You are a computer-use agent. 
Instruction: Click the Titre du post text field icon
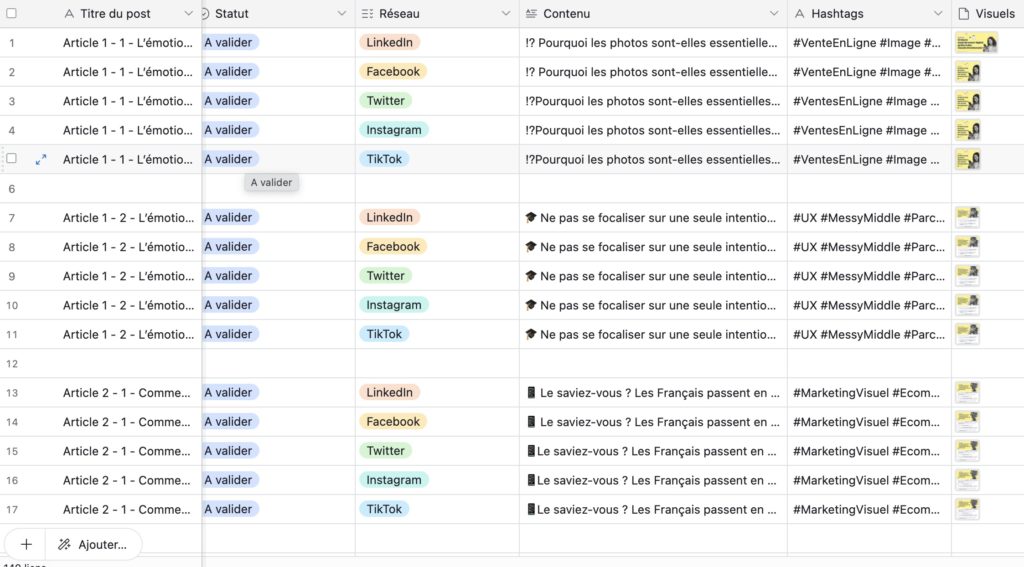(69, 14)
